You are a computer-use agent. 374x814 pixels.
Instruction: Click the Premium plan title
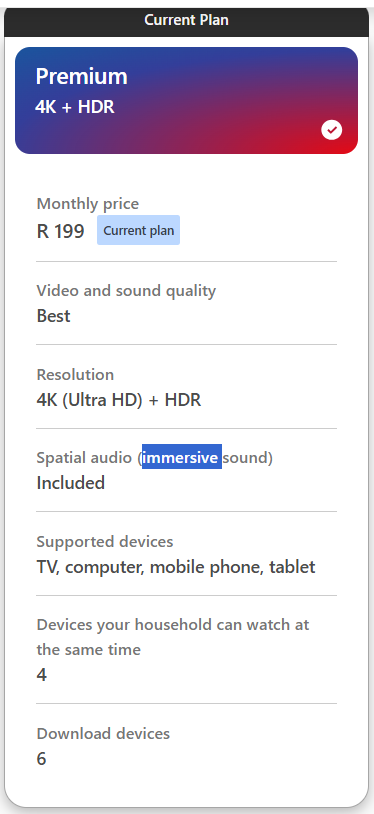click(x=82, y=76)
